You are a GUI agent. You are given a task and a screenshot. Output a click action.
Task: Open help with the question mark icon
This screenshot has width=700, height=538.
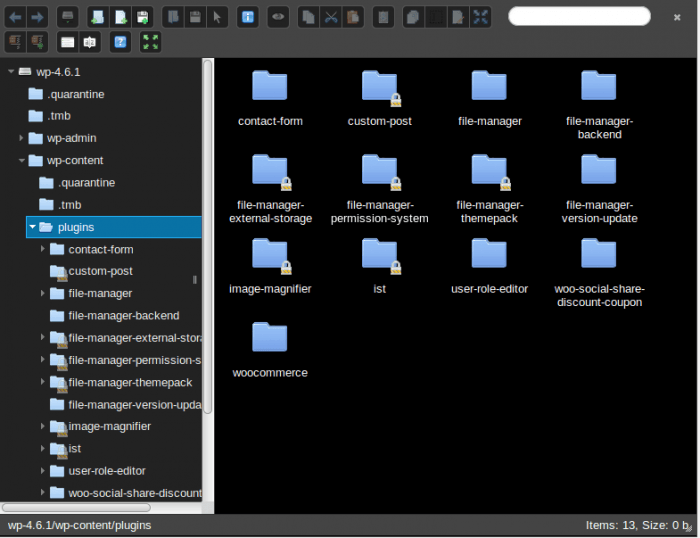tap(120, 42)
